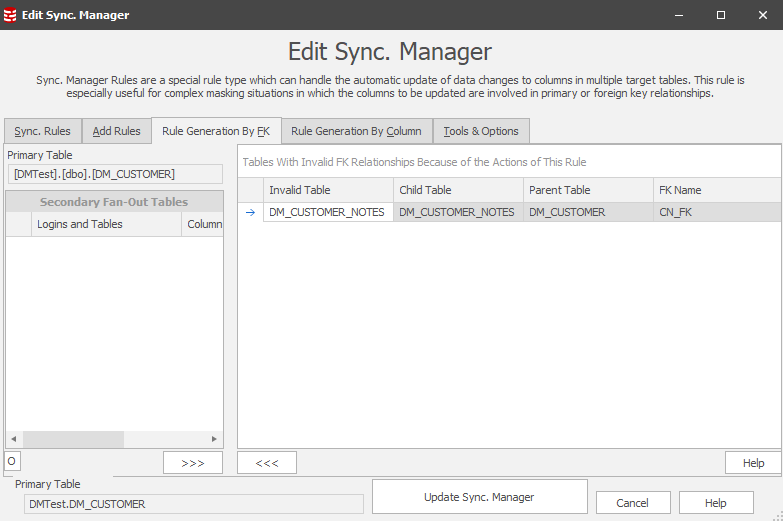This screenshot has width=783, height=521.
Task: Click the FK Name column header
Action: click(x=715, y=190)
